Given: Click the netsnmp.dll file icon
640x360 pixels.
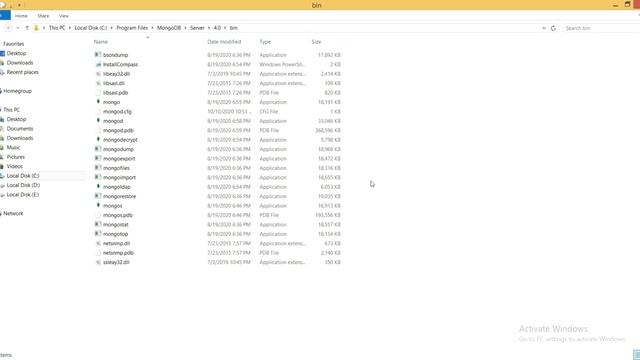Looking at the screenshot, I should click(98, 243).
